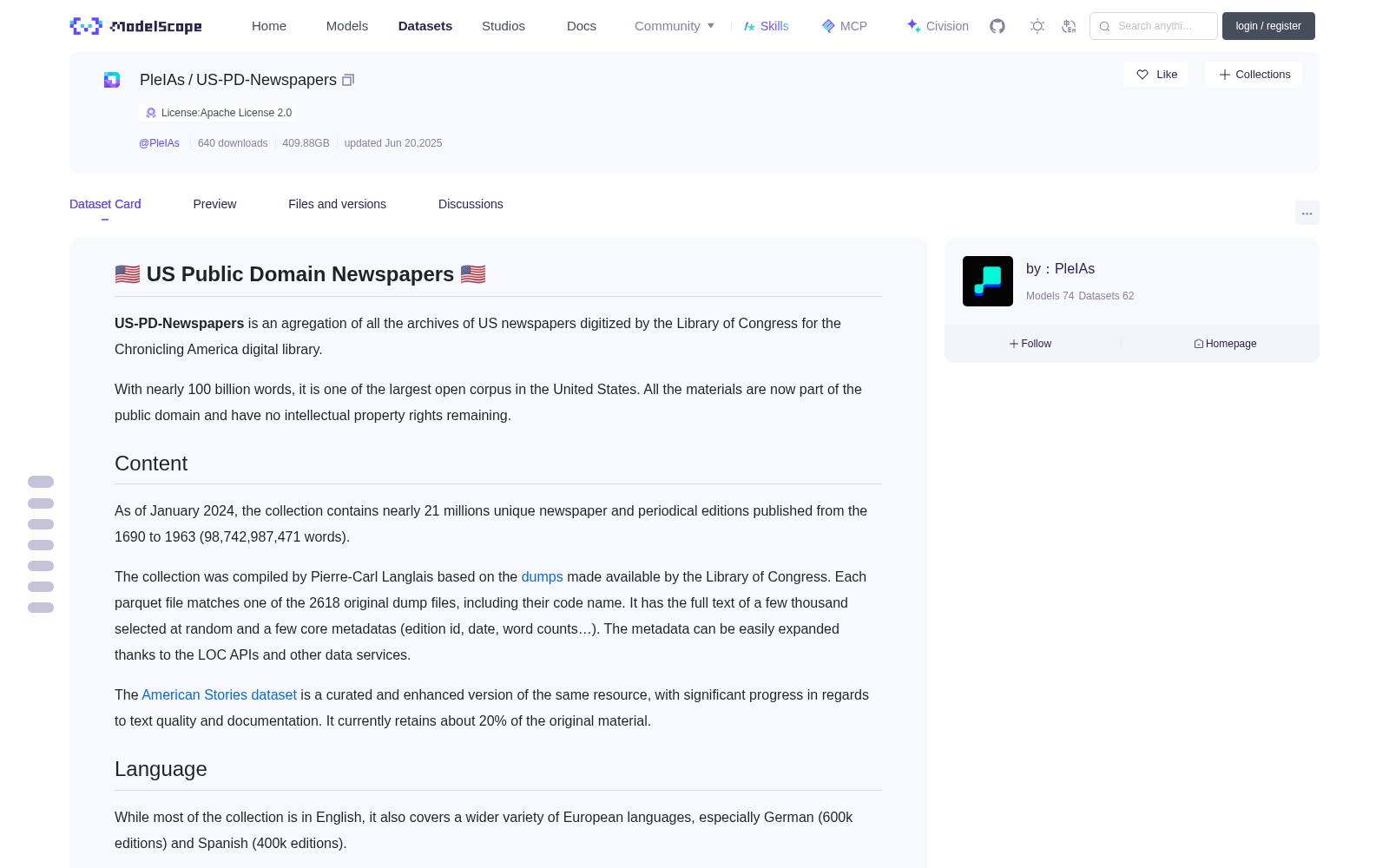Click the PleIAs namespace in title

click(x=162, y=80)
